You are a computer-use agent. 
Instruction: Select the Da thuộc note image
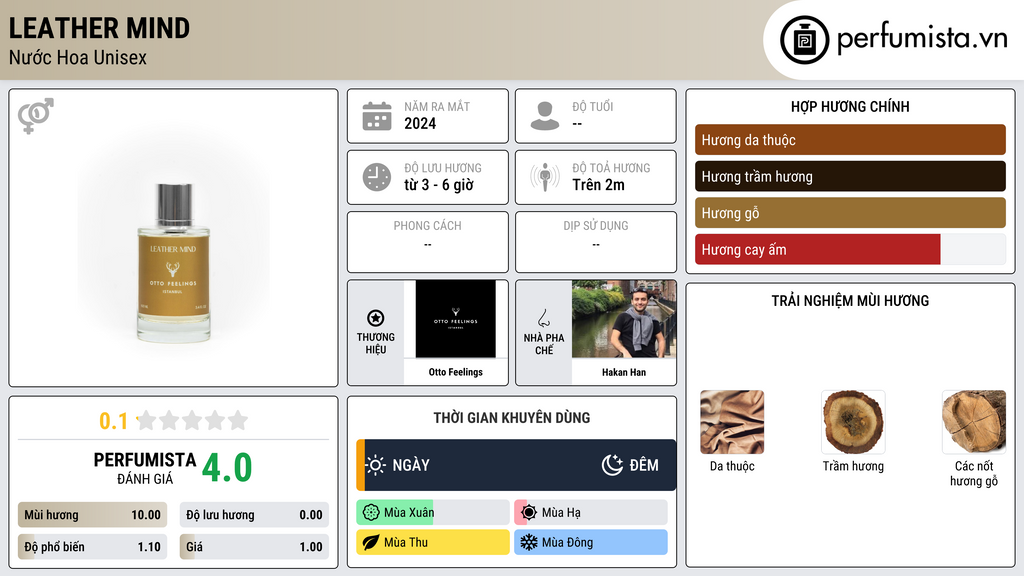[x=732, y=422]
